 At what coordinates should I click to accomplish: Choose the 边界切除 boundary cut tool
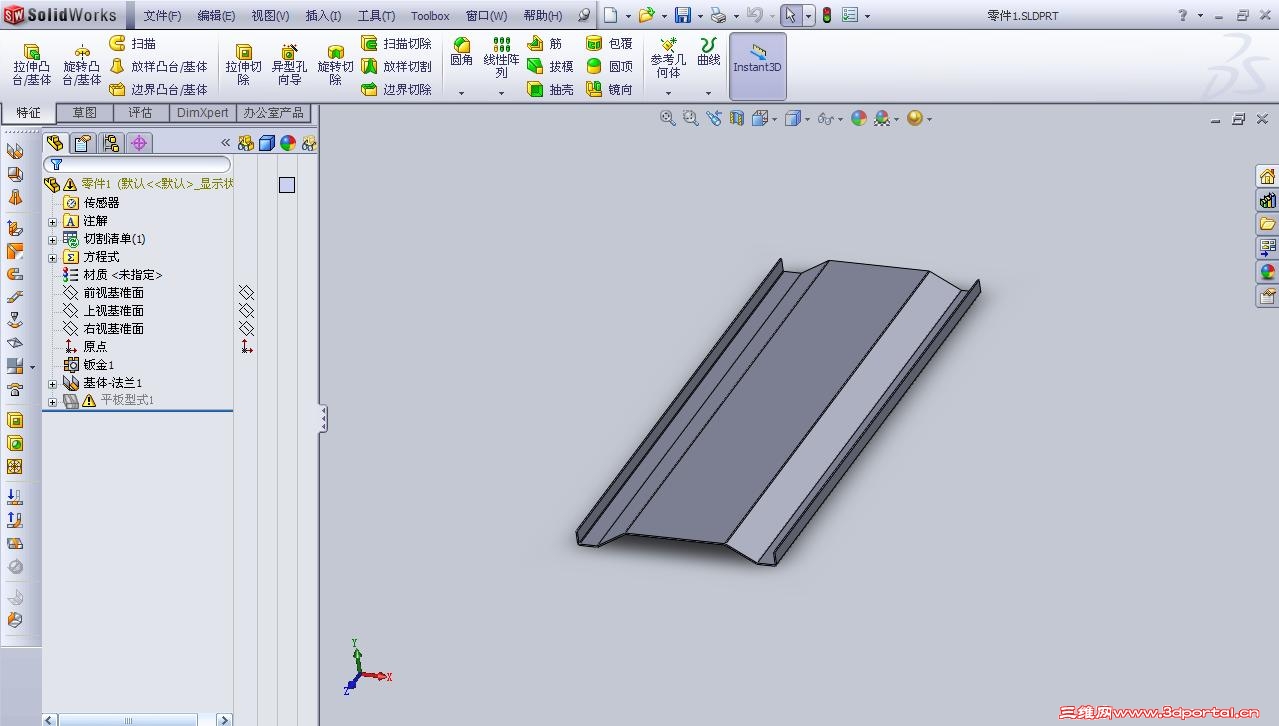pyautogui.click(x=396, y=89)
